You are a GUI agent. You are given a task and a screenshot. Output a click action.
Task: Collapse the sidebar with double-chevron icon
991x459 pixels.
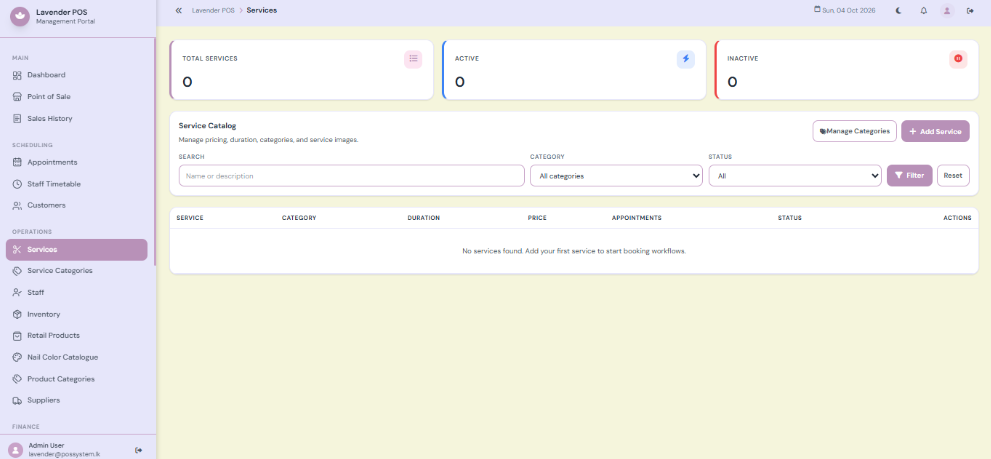(x=179, y=10)
